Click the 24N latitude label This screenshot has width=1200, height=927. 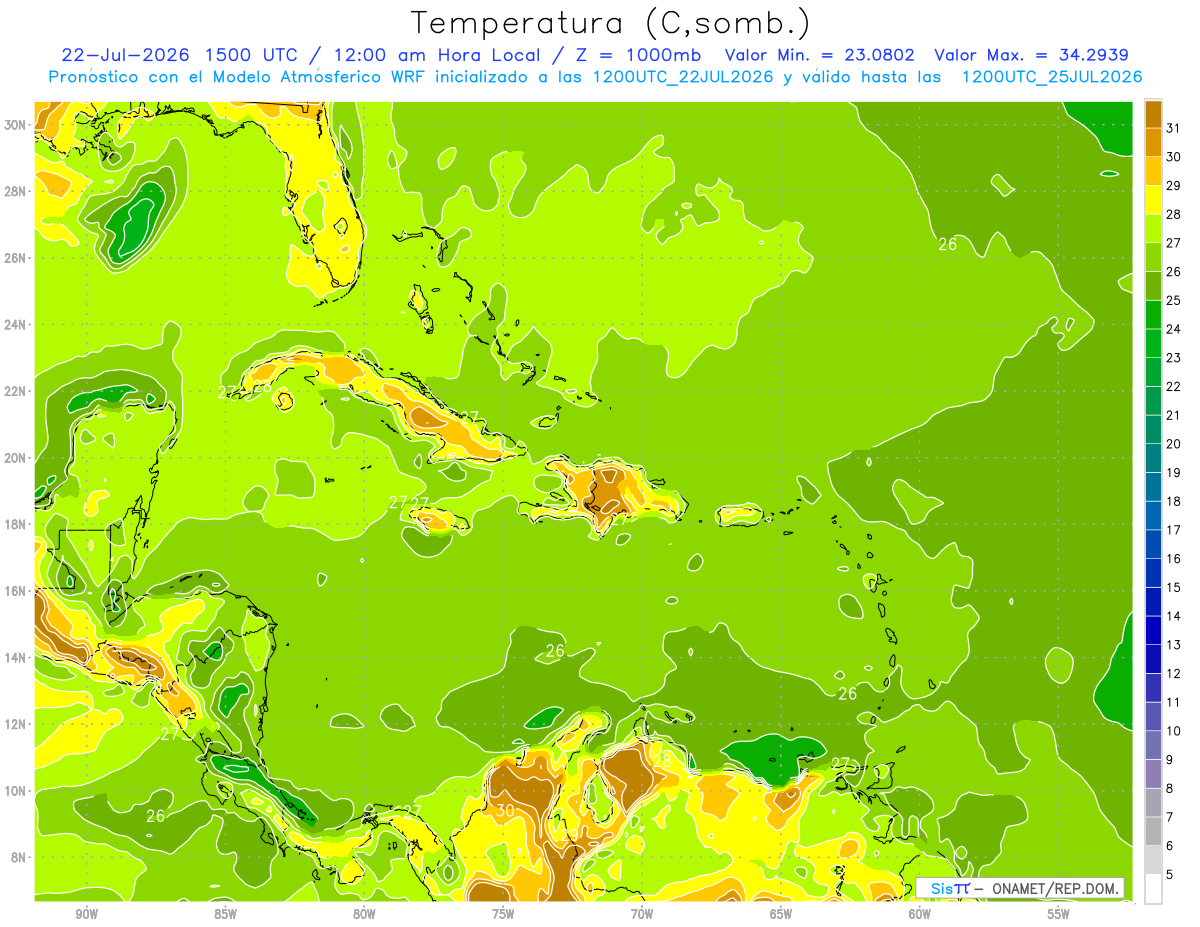[x=16, y=325]
